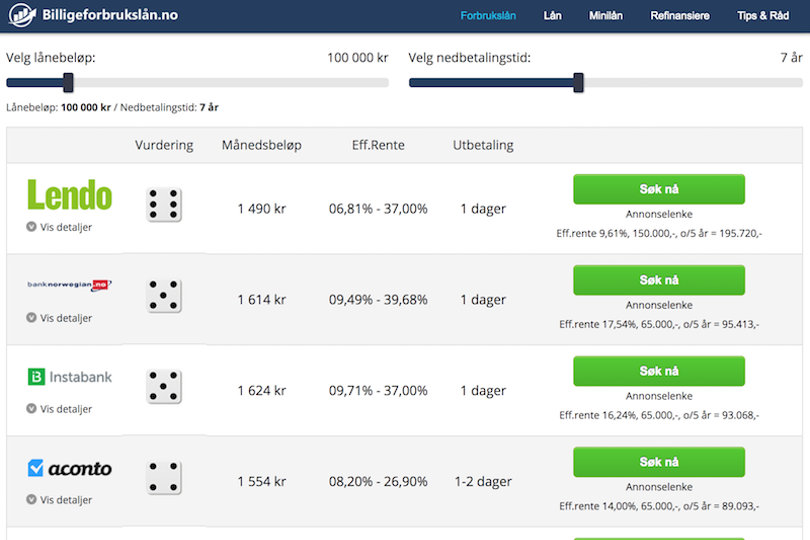Click the nedbetalingstid slider handle
This screenshot has height=540, width=810.
[x=579, y=83]
